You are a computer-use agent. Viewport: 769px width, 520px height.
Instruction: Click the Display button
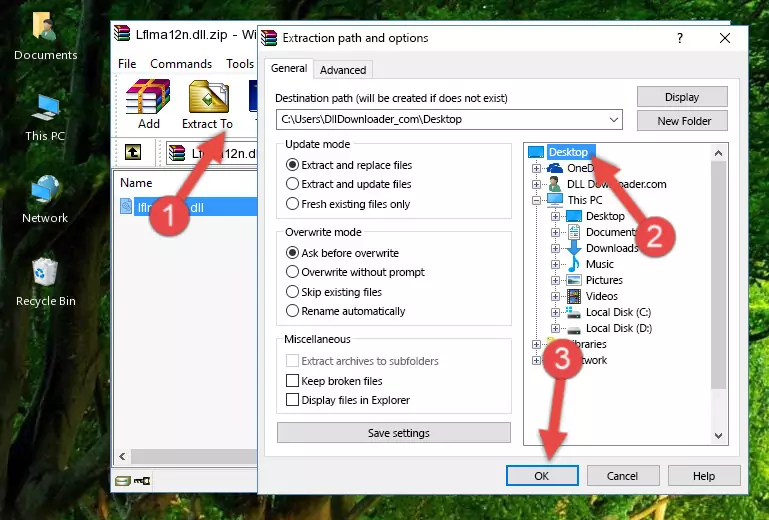pos(682,97)
